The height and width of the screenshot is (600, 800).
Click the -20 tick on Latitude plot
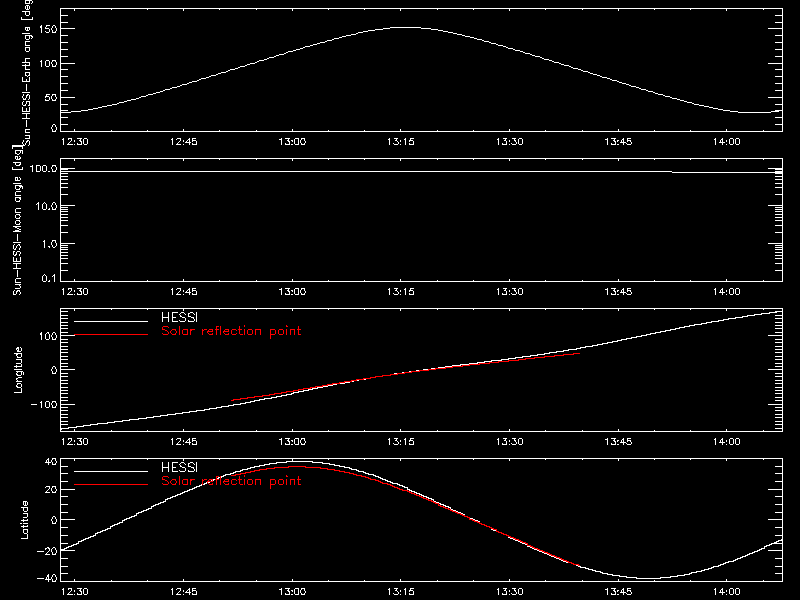[47, 551]
